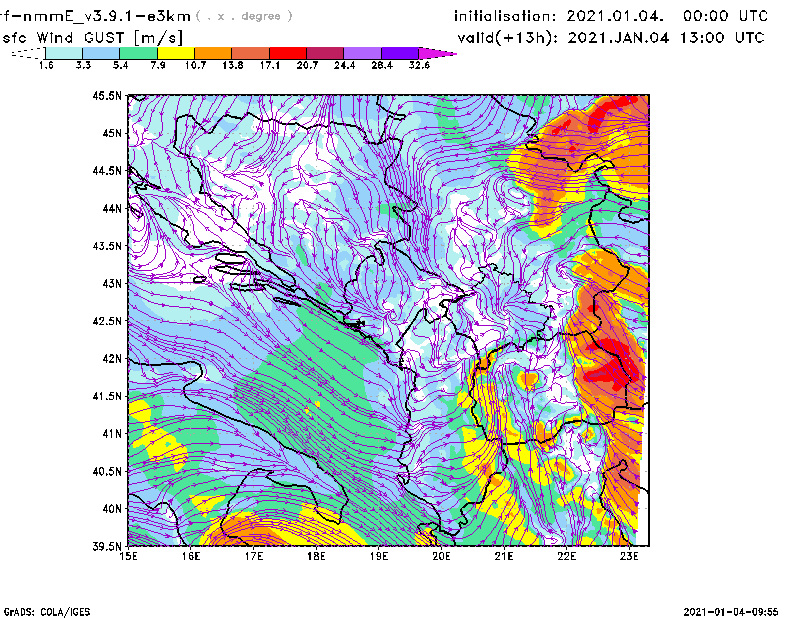The width and height of the screenshot is (800, 618).
Task: Click the grey '( . x . degree )' text
Action: pyautogui.click(x=244, y=16)
